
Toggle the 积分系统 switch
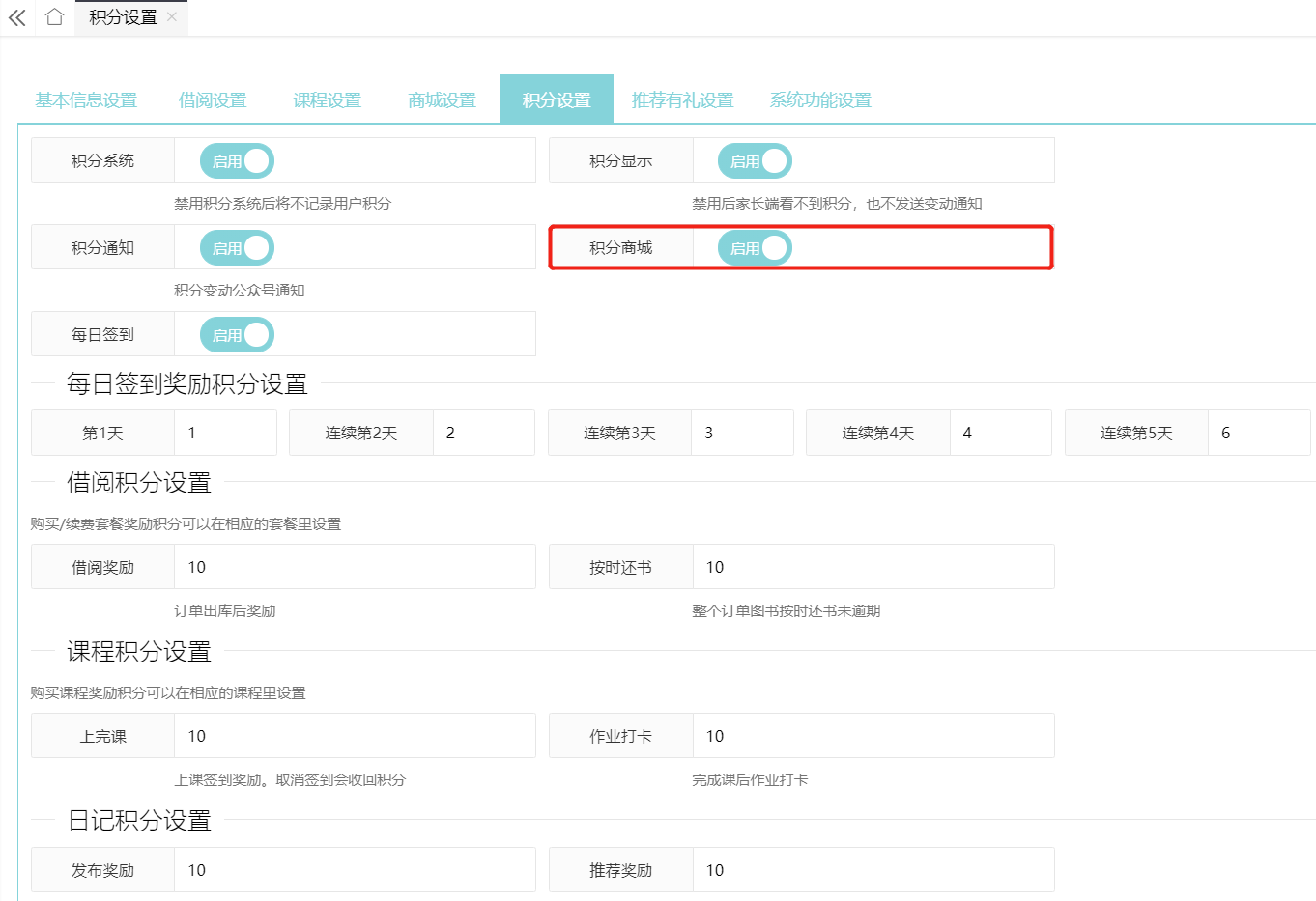[x=237, y=161]
